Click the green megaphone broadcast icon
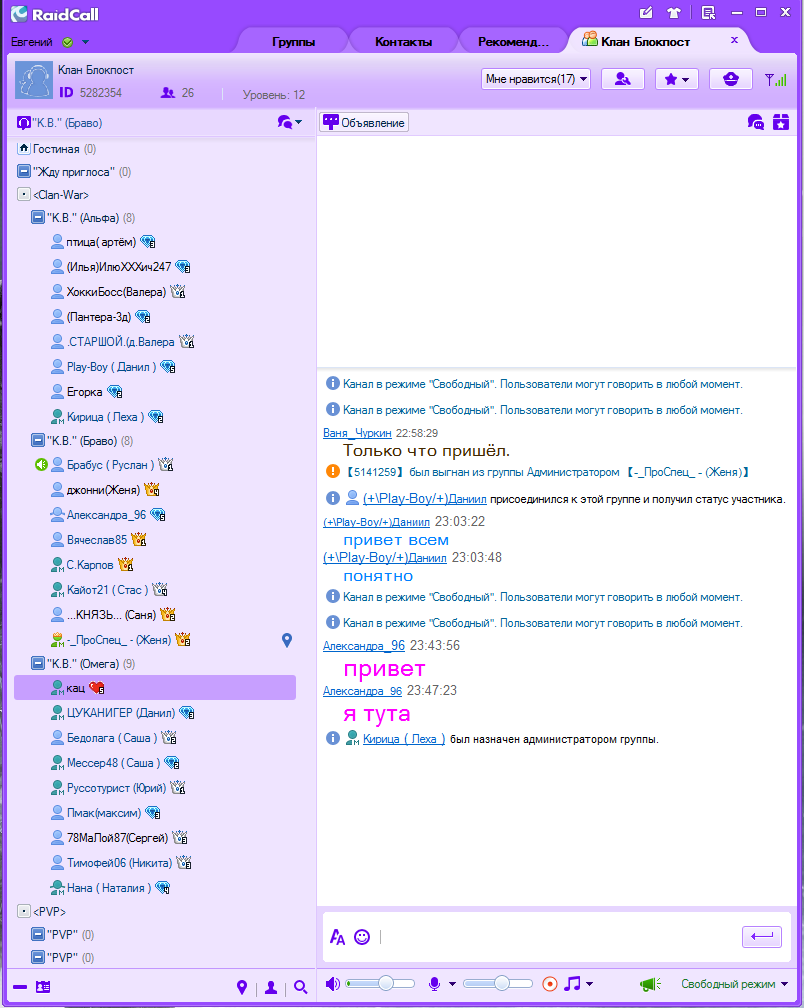 (x=650, y=984)
